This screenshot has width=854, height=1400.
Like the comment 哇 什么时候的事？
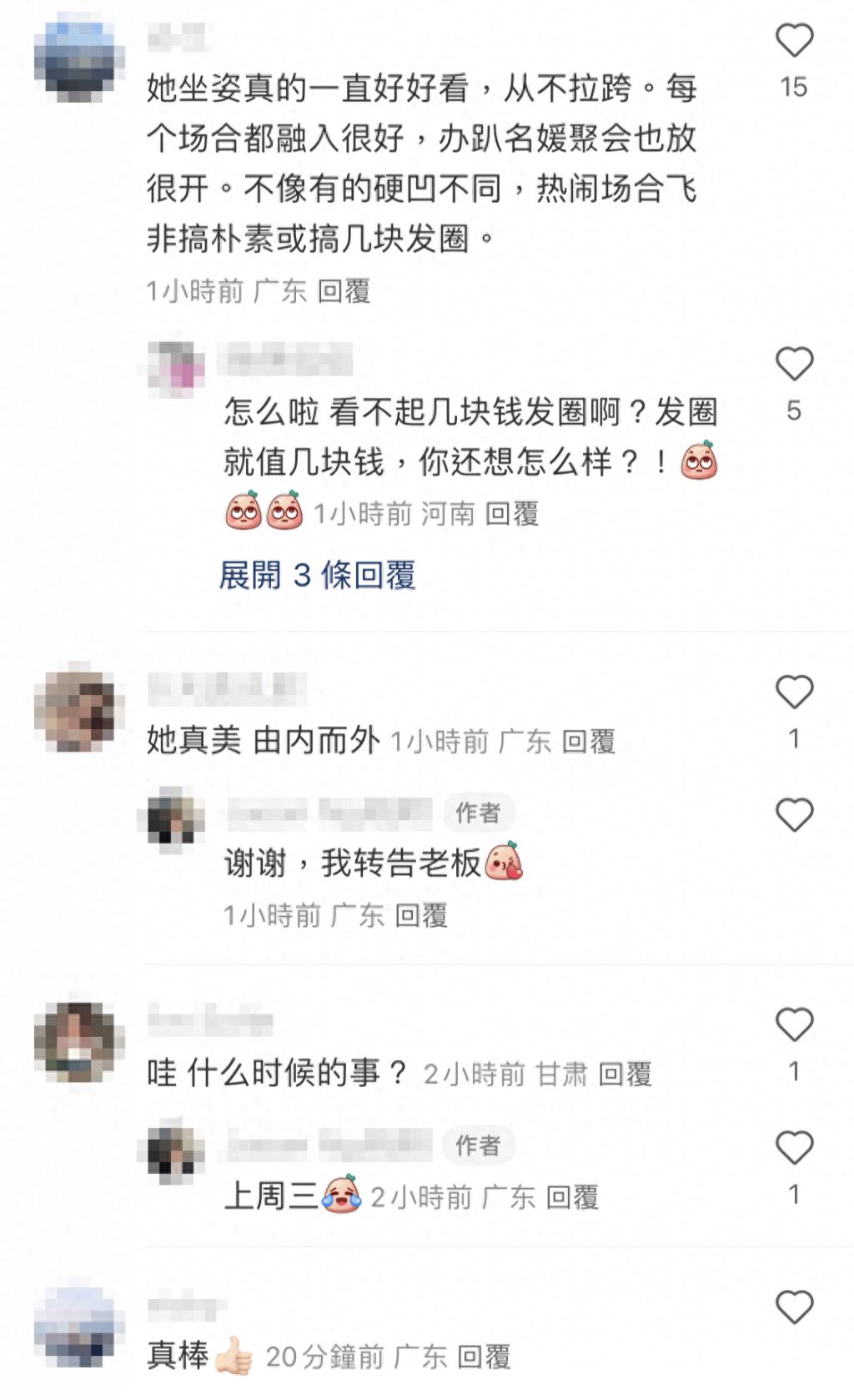794,1025
